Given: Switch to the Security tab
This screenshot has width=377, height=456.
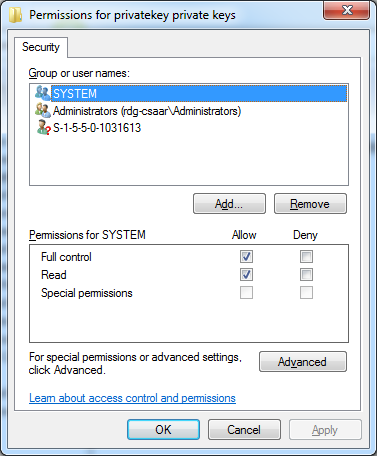Looking at the screenshot, I should (41, 47).
